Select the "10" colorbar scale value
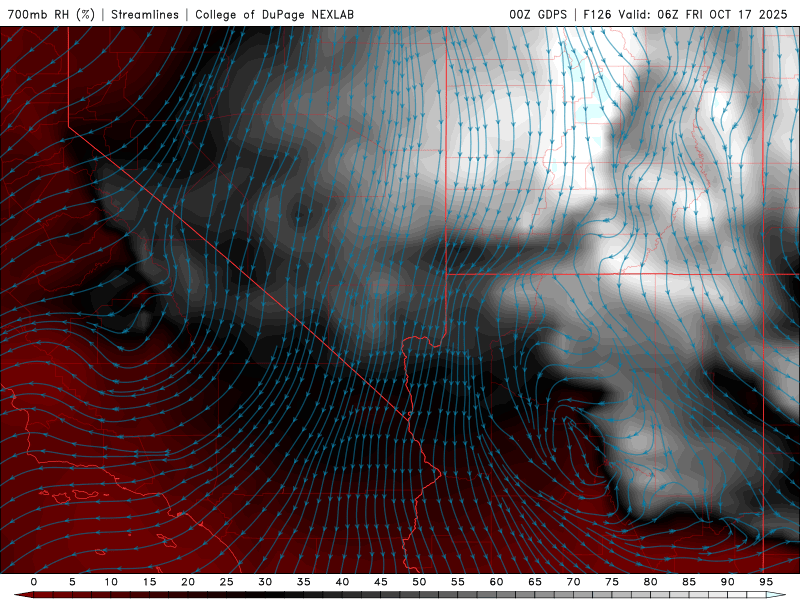Image resolution: width=800 pixels, height=600 pixels. (x=111, y=582)
